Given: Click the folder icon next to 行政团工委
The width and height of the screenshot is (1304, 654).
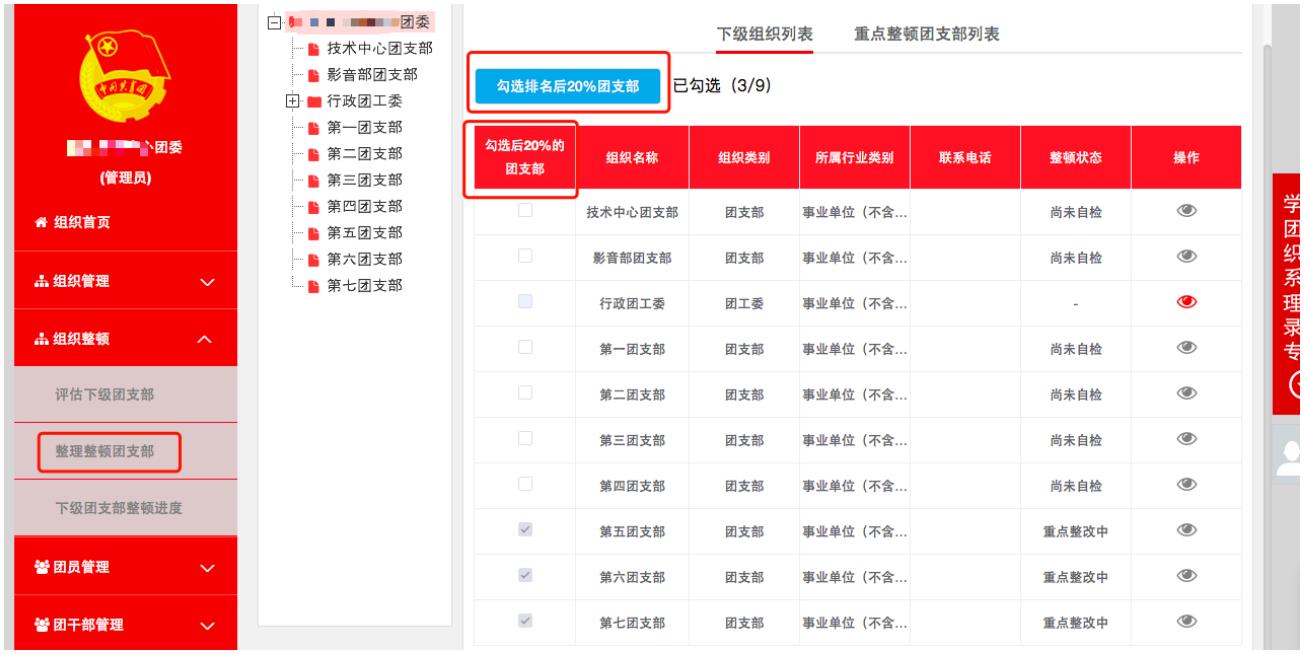Looking at the screenshot, I should (x=313, y=100).
